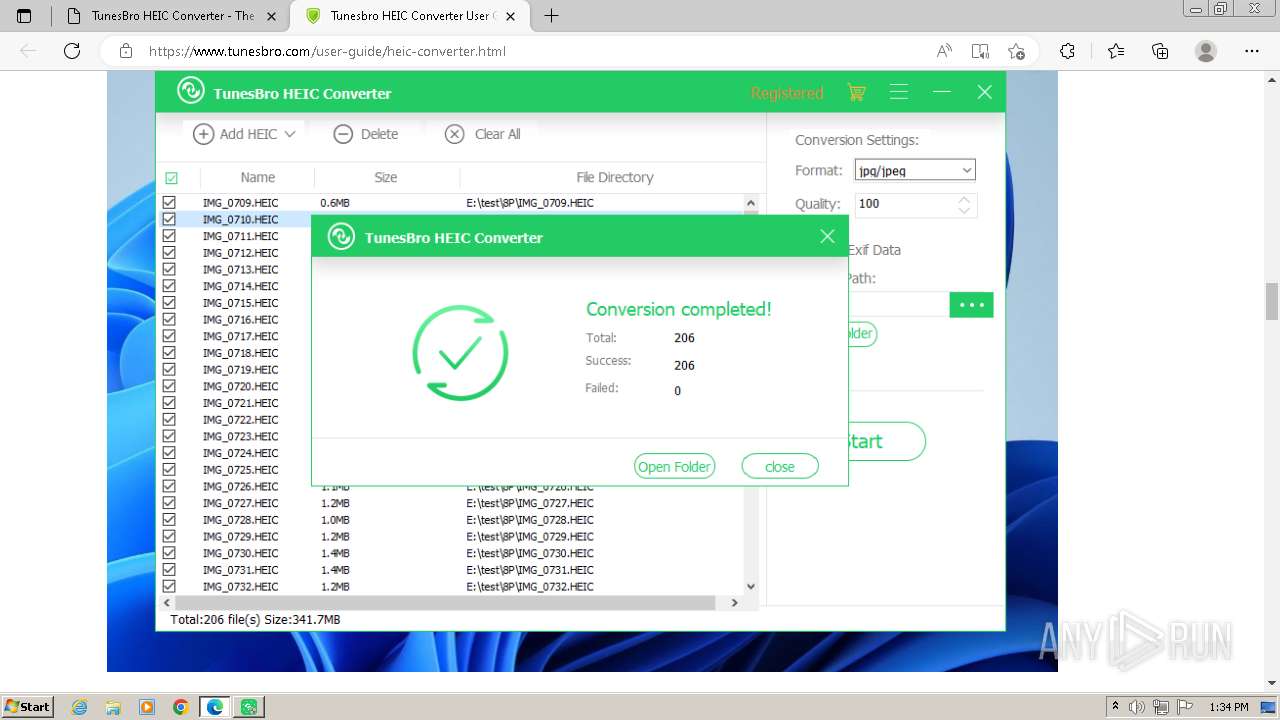Expand the Add HEIC dropdown arrow

click(290, 134)
